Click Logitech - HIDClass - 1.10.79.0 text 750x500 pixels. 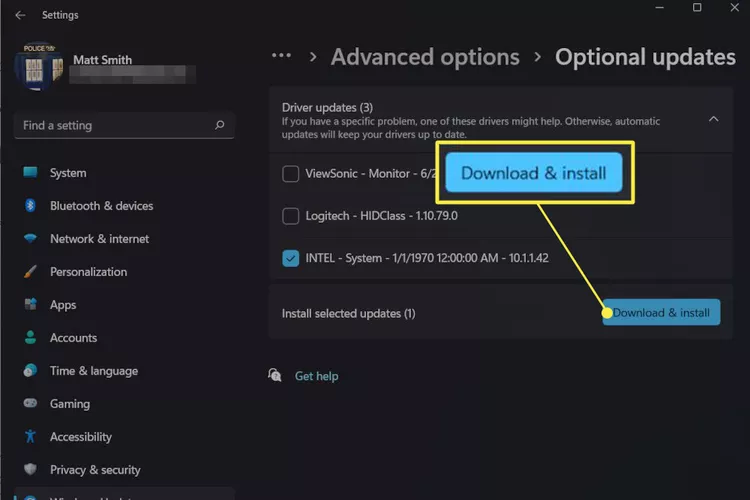click(x=381, y=216)
